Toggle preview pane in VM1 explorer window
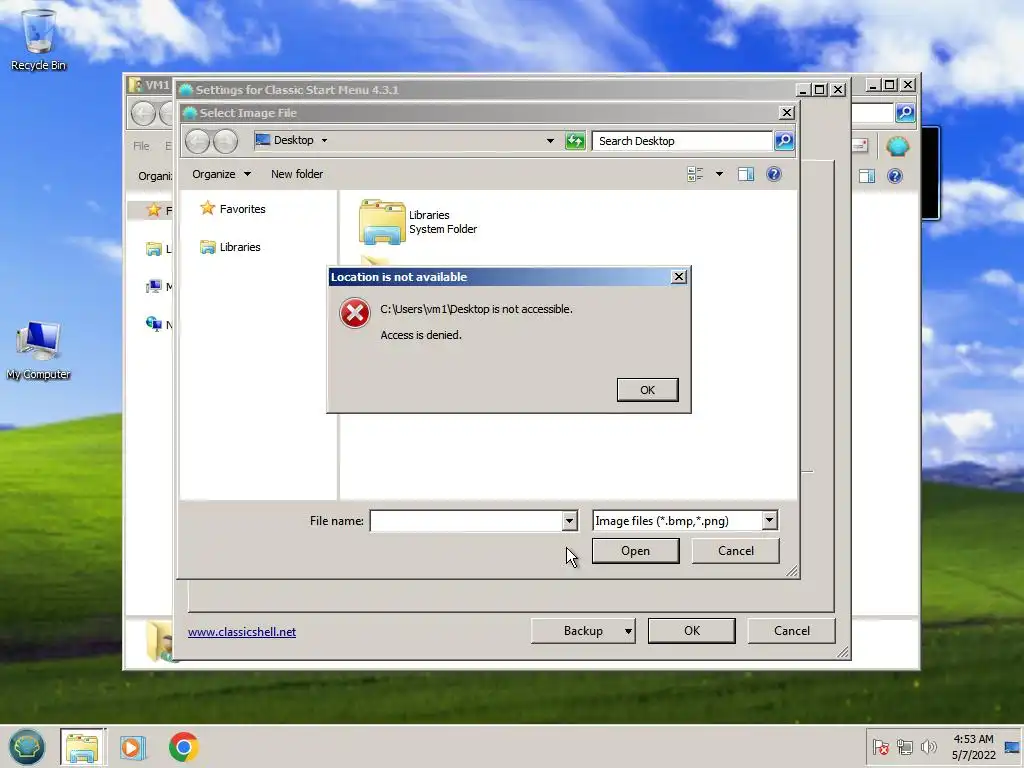The width and height of the screenshot is (1024, 768). (x=867, y=176)
